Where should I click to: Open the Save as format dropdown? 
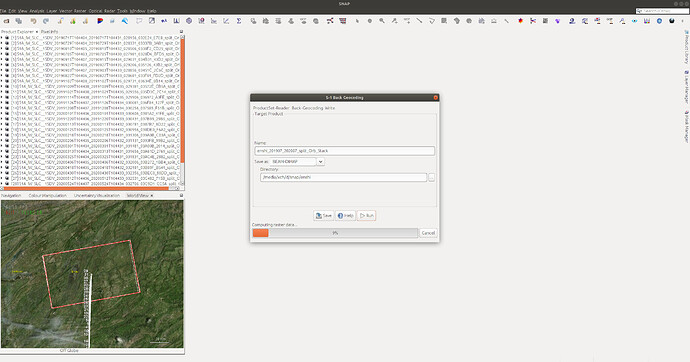[x=320, y=162]
